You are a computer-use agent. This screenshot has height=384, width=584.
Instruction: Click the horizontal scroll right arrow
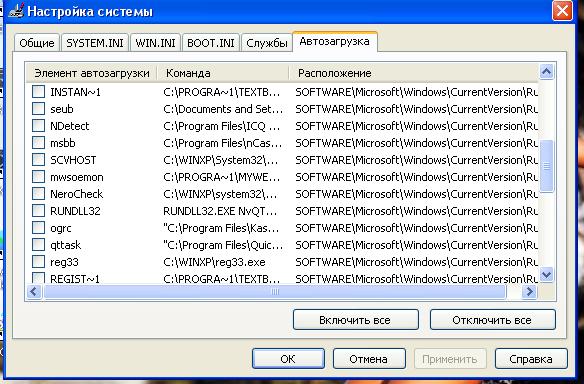click(x=529, y=292)
